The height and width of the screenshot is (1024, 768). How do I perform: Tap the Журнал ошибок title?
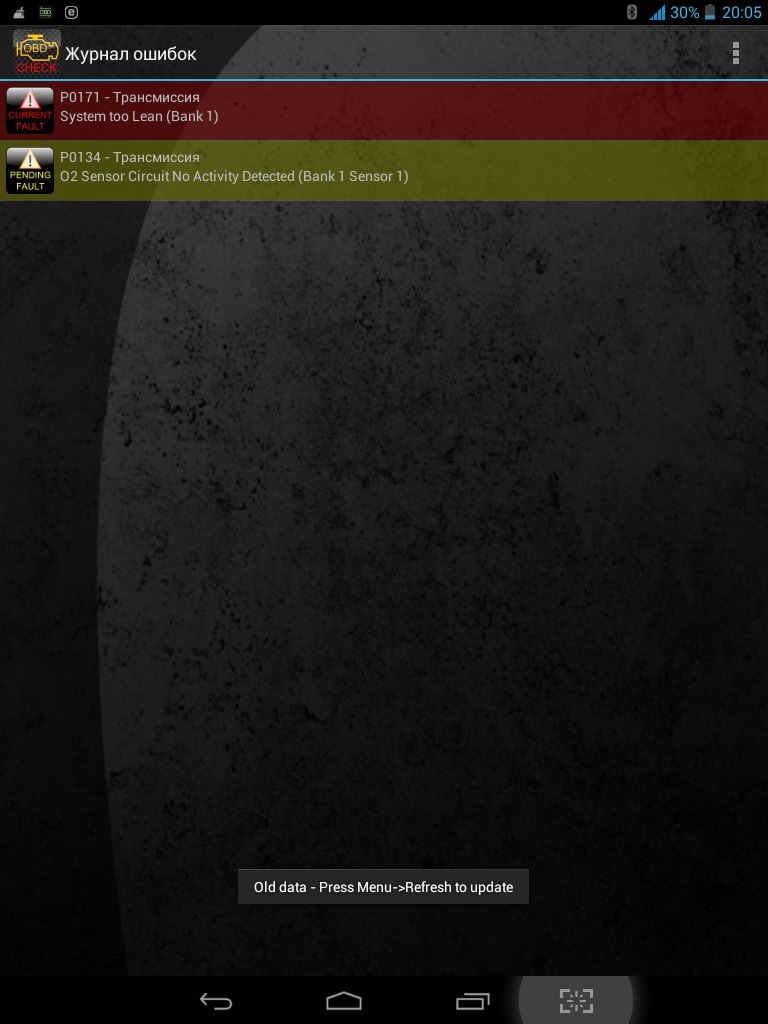pyautogui.click(x=131, y=54)
